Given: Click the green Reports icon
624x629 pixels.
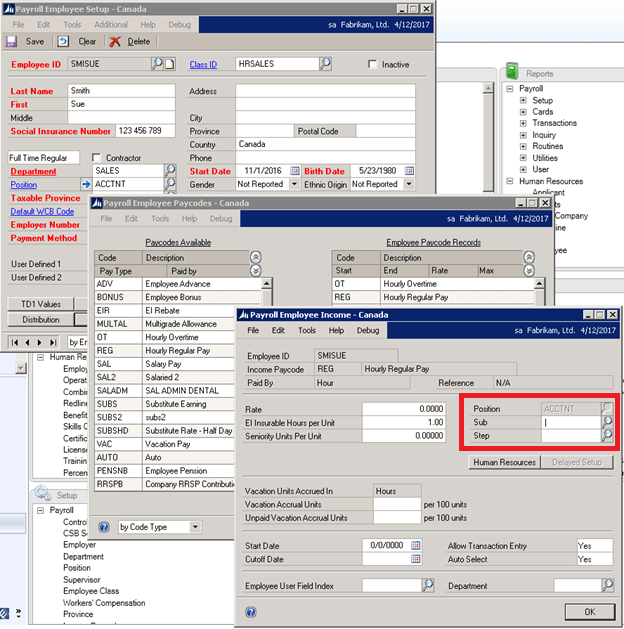Looking at the screenshot, I should [x=512, y=71].
